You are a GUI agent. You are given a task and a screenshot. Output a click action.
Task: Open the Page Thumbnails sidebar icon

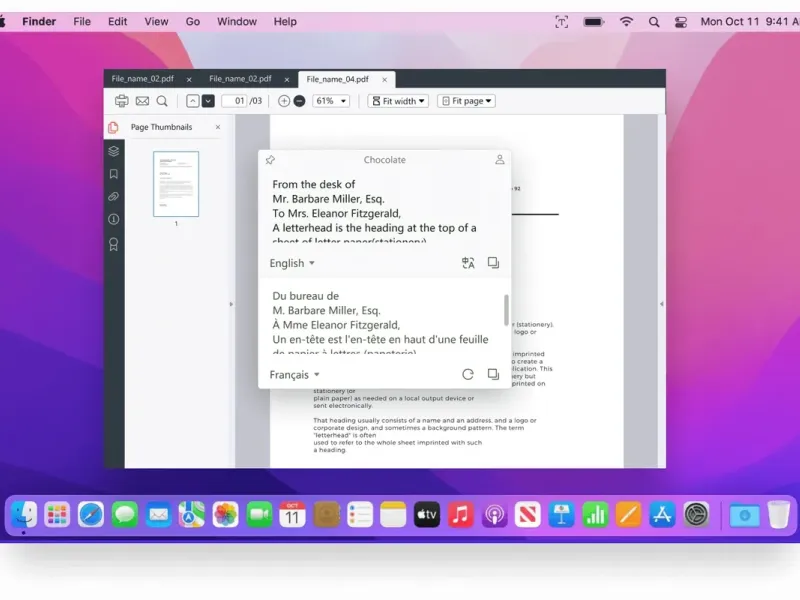click(x=113, y=128)
